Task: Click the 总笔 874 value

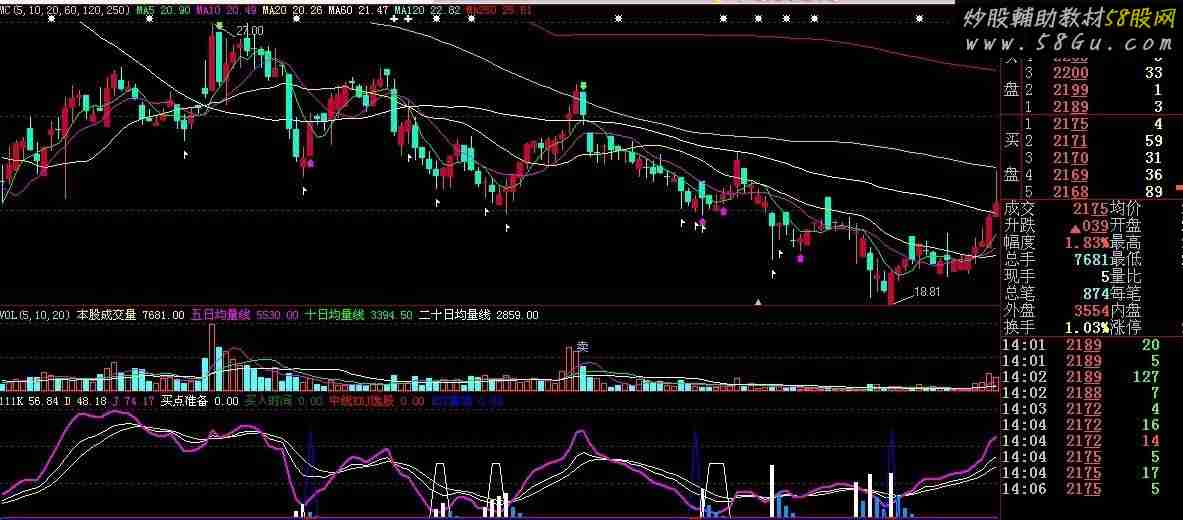Action: (x=1095, y=294)
